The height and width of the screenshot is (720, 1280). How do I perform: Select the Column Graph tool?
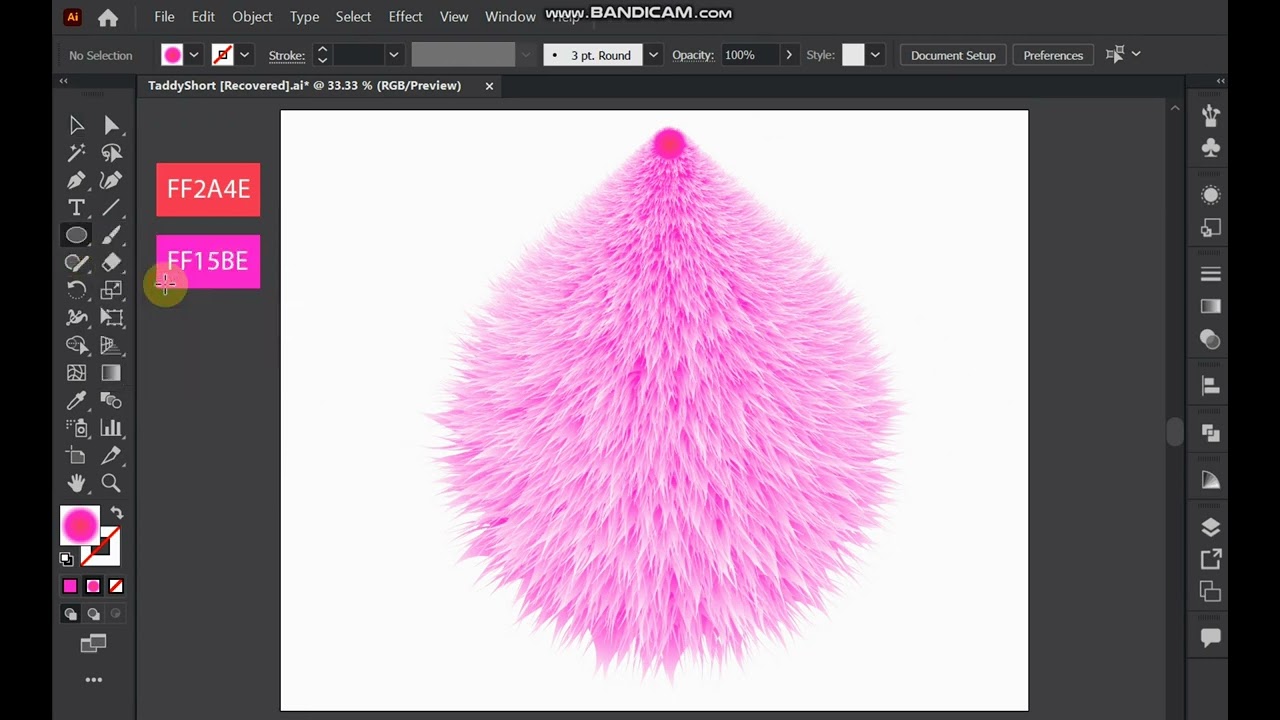coord(111,428)
